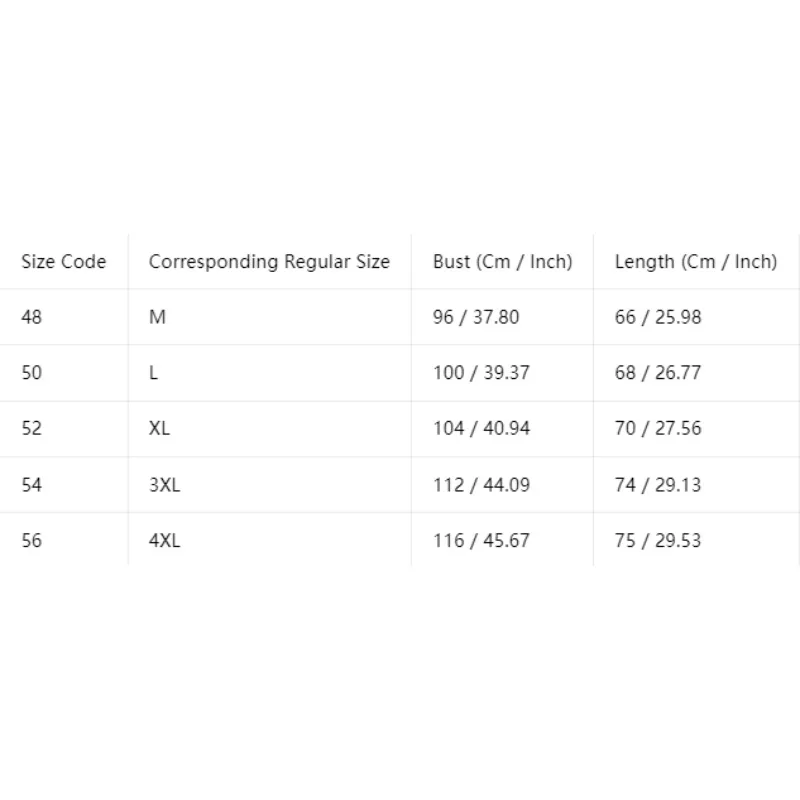Click the Size Code column header
Viewport: 800px width, 800px height.
click(64, 262)
